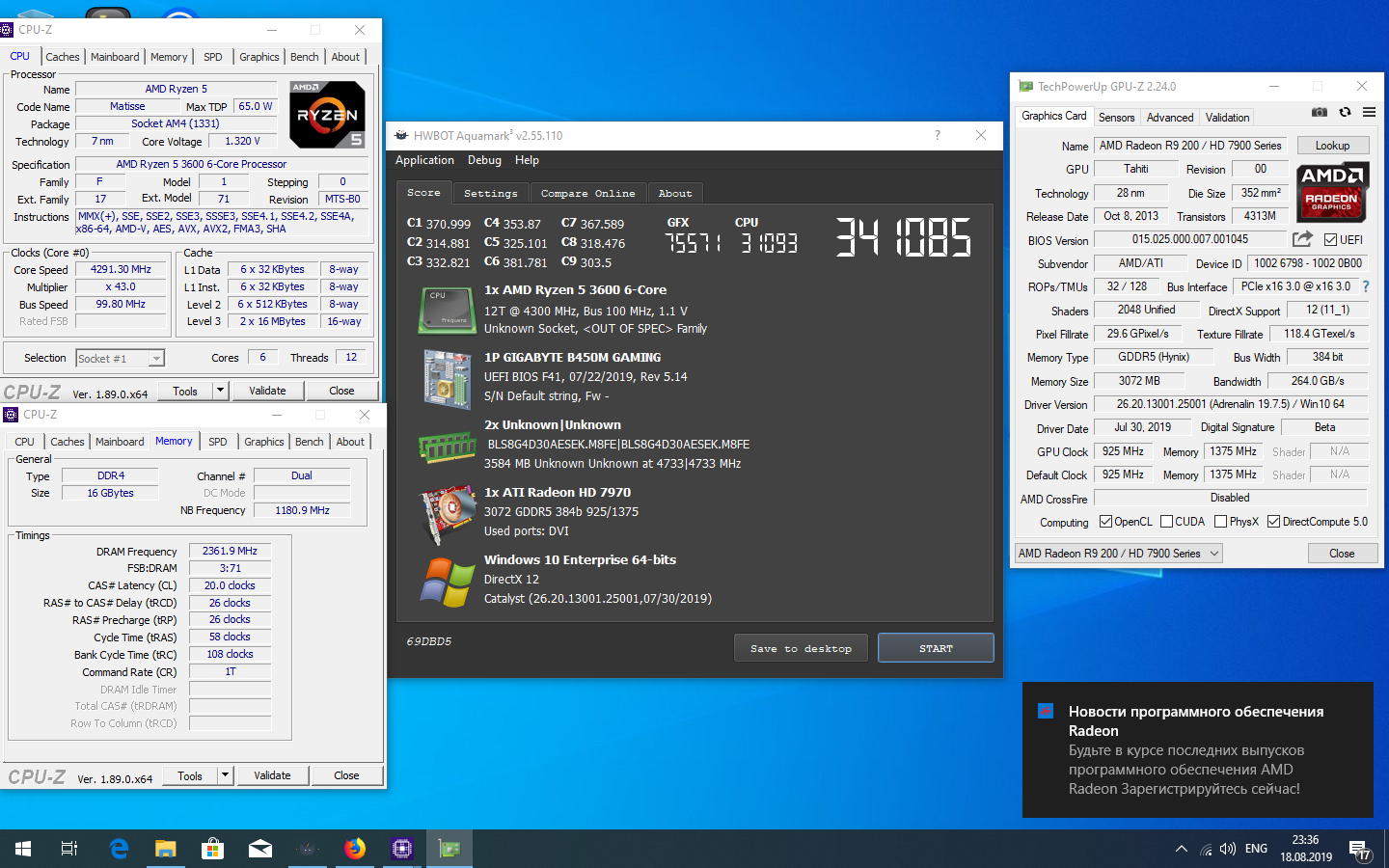Screen dimensions: 1389x868
Task: Open Microsoft Store from taskbar
Action: coord(213,849)
